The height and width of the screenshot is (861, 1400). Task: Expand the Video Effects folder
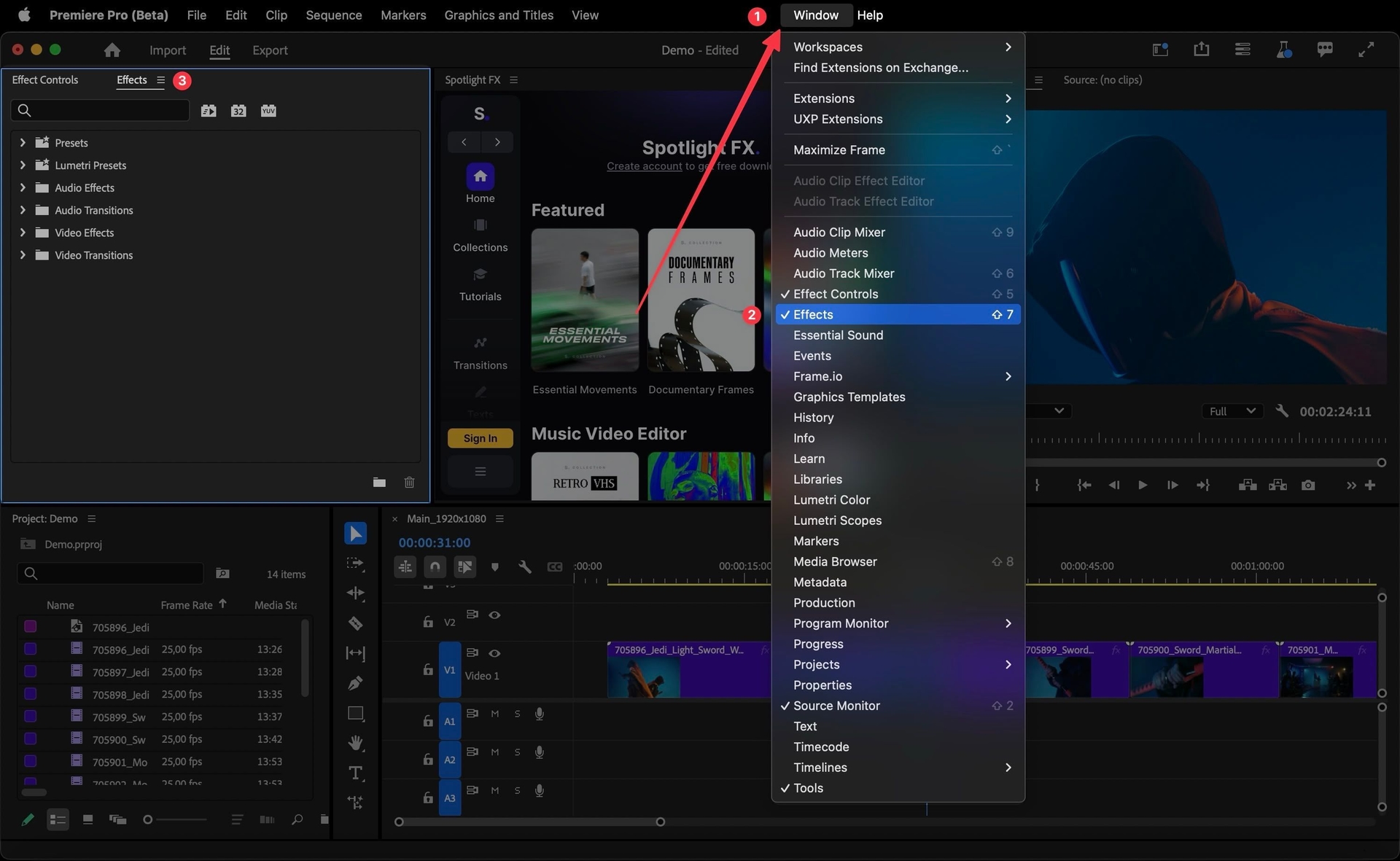pyautogui.click(x=23, y=233)
